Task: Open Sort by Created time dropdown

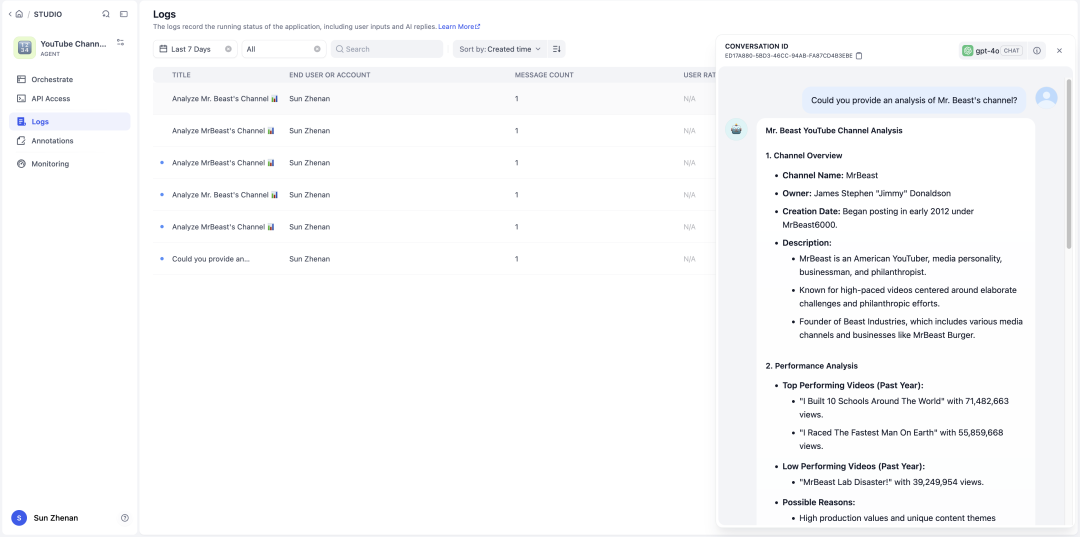Action: click(499, 49)
